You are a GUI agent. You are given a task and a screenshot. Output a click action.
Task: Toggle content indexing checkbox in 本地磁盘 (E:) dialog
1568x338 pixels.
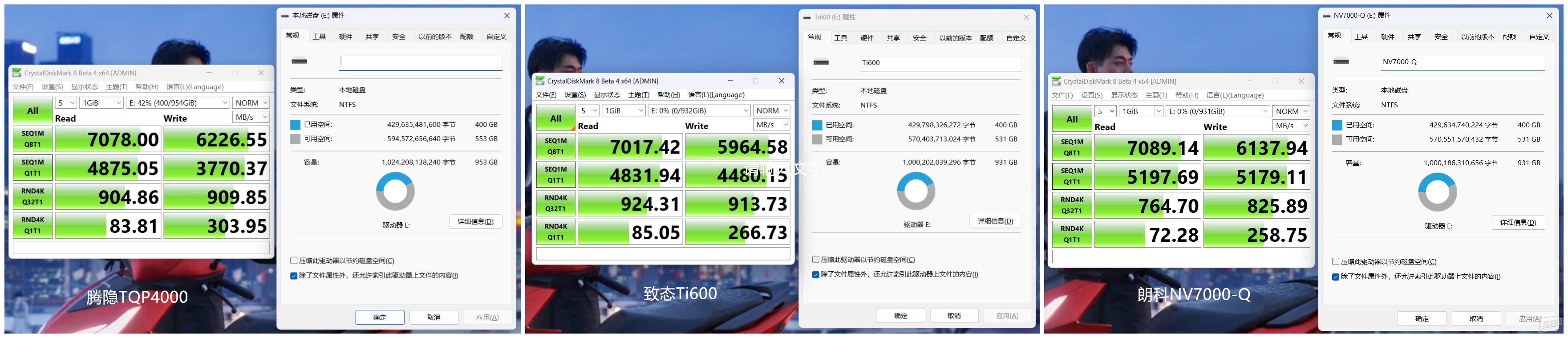(x=294, y=276)
